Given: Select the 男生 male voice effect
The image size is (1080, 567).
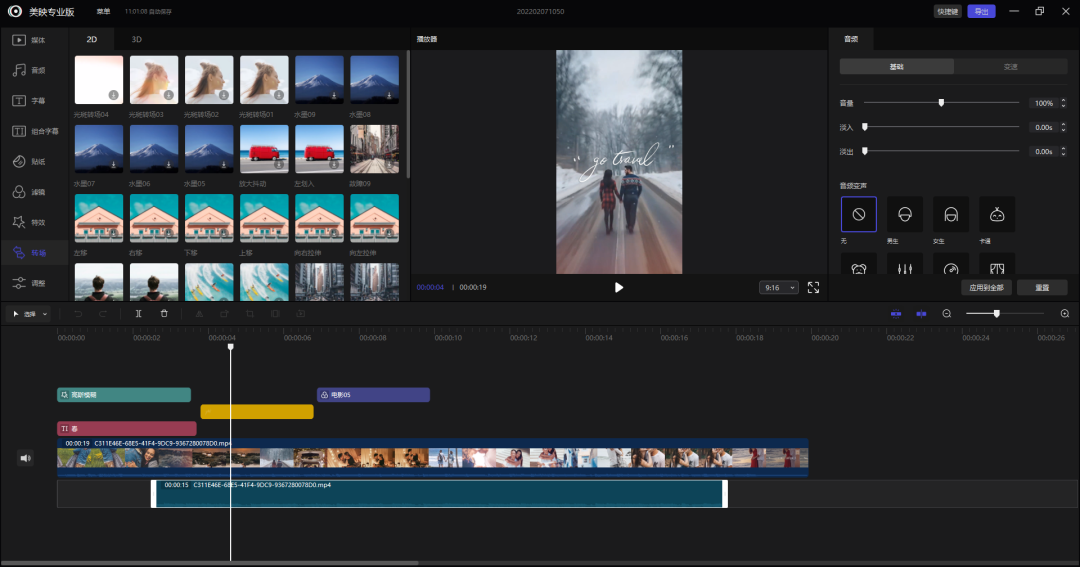Looking at the screenshot, I should coord(904,214).
